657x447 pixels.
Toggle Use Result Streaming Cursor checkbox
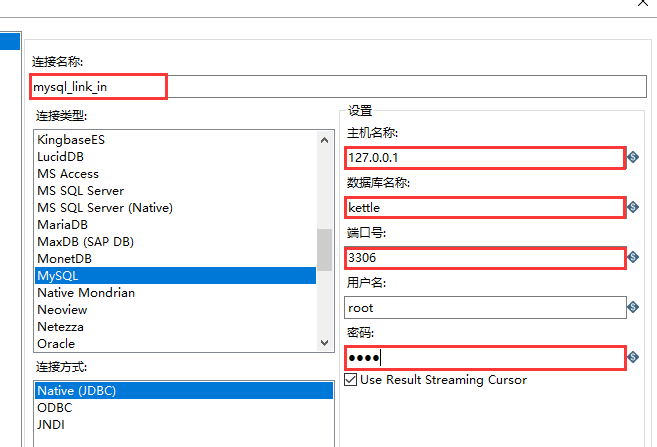[x=350, y=380]
